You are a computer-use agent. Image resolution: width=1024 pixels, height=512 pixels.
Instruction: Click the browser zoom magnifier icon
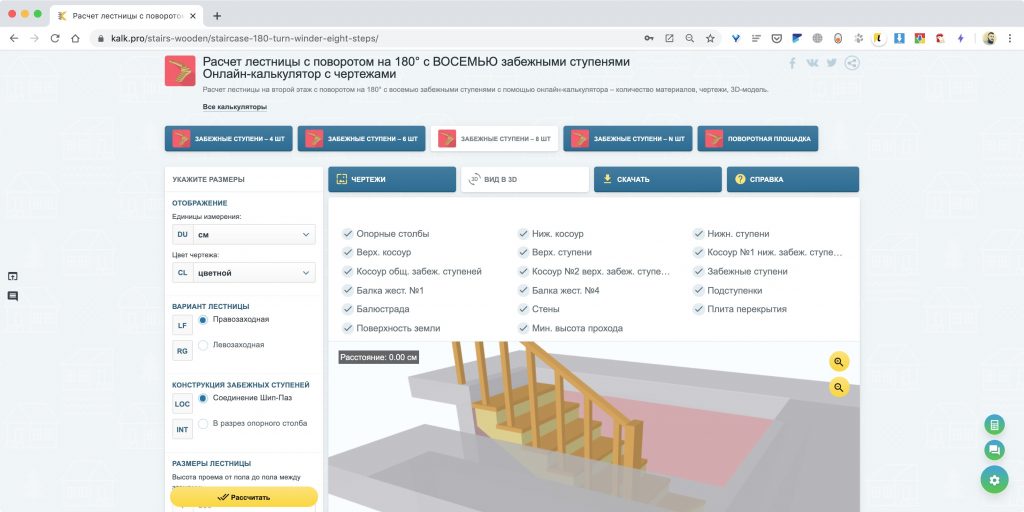pyautogui.click(x=690, y=39)
